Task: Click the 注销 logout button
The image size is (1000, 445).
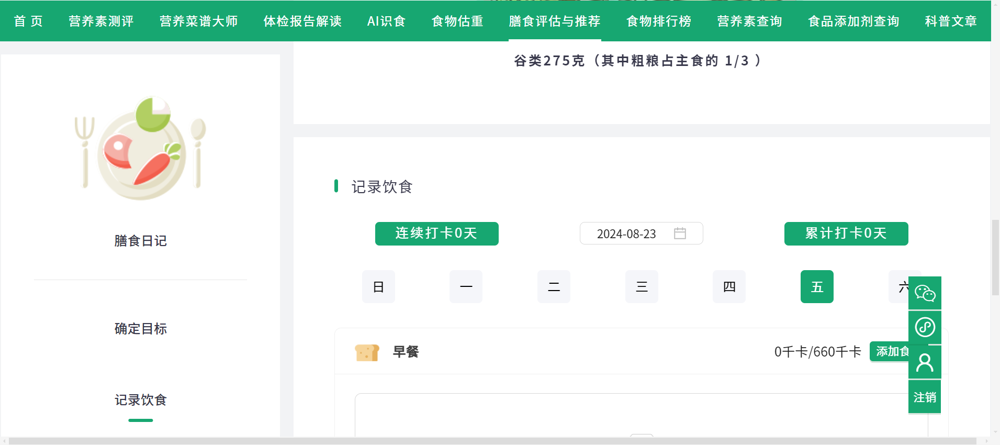Action: (924, 397)
